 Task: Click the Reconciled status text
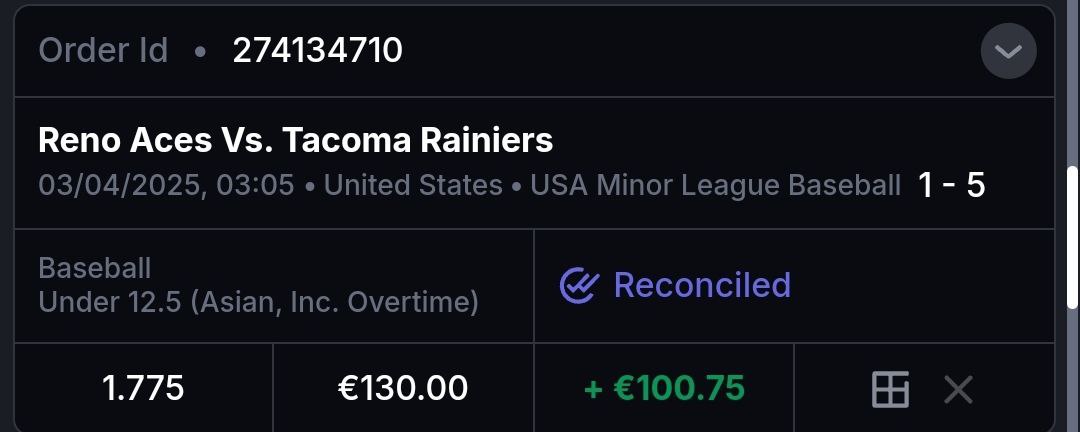point(702,286)
